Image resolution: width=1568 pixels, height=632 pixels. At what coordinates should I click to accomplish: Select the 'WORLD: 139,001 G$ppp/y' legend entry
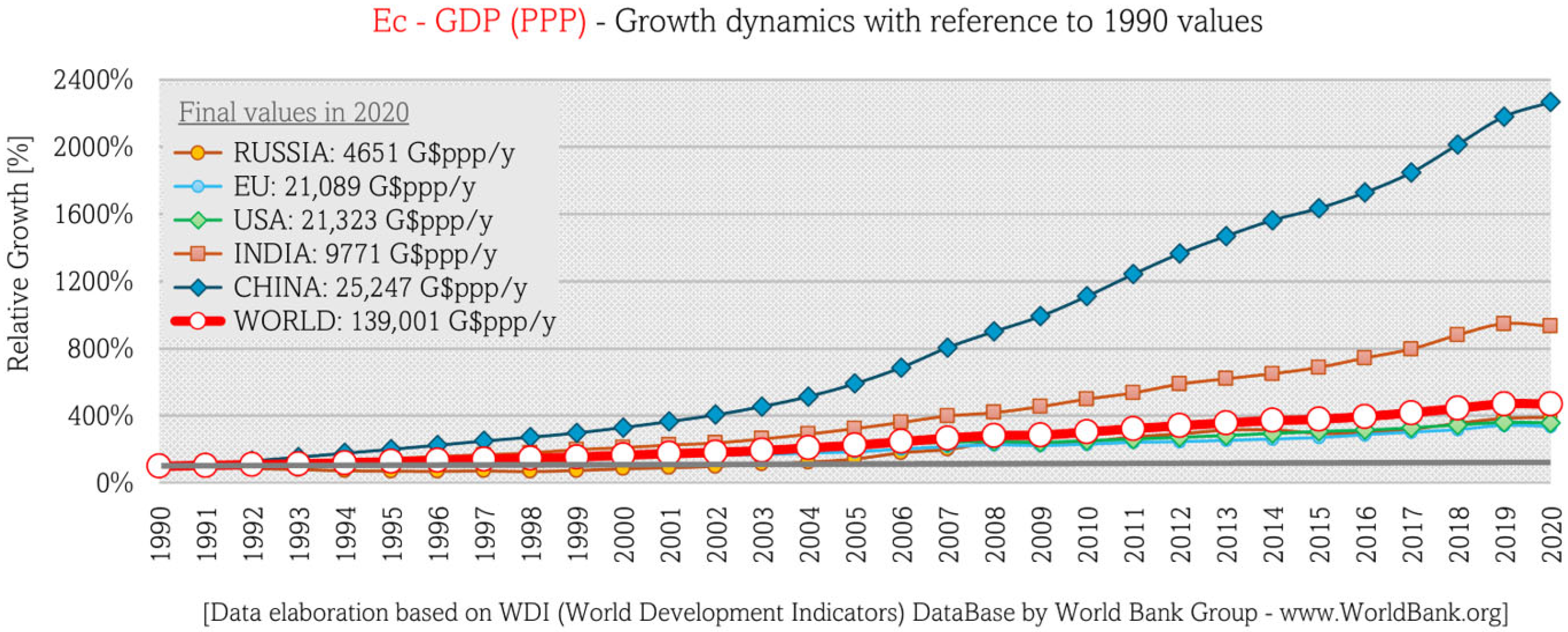click(x=395, y=321)
